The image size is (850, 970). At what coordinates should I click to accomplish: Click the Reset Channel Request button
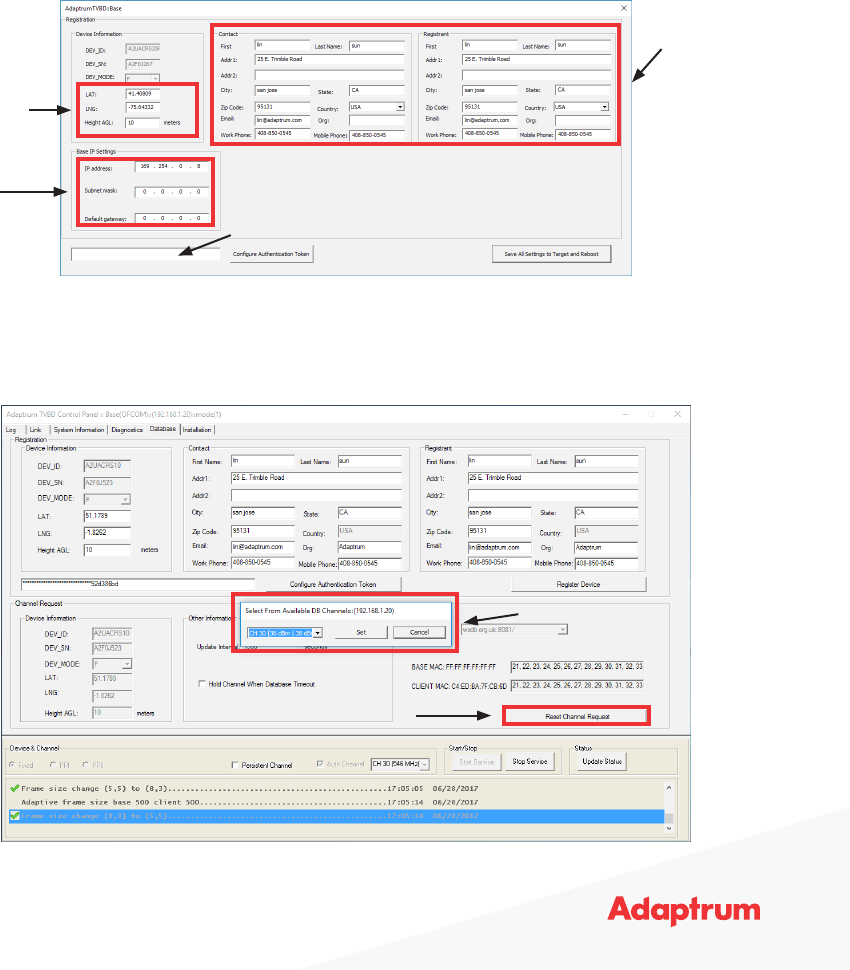click(577, 717)
